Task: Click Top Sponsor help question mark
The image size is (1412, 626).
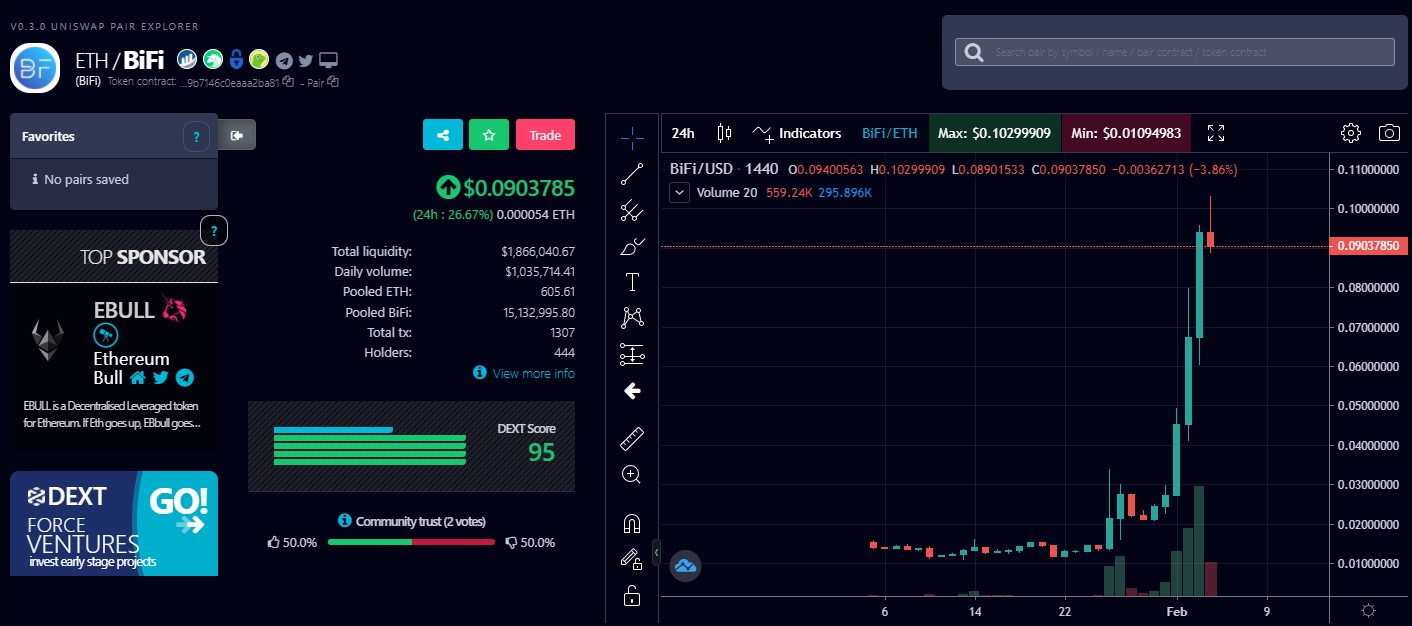Action: tap(214, 232)
